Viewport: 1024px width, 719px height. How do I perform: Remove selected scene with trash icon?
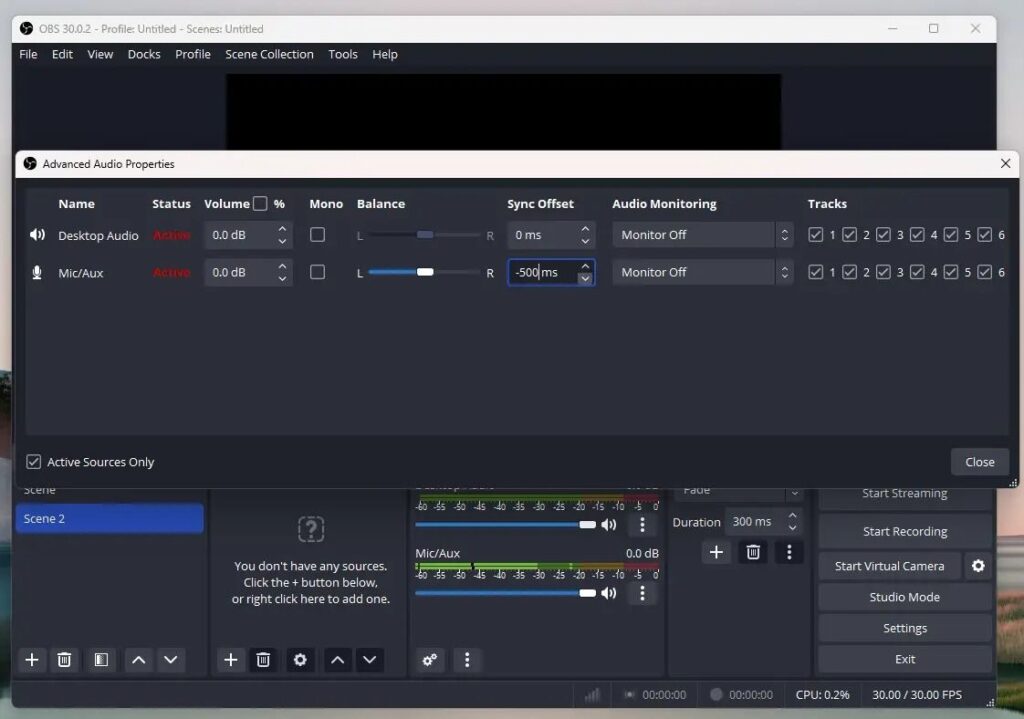(64, 660)
